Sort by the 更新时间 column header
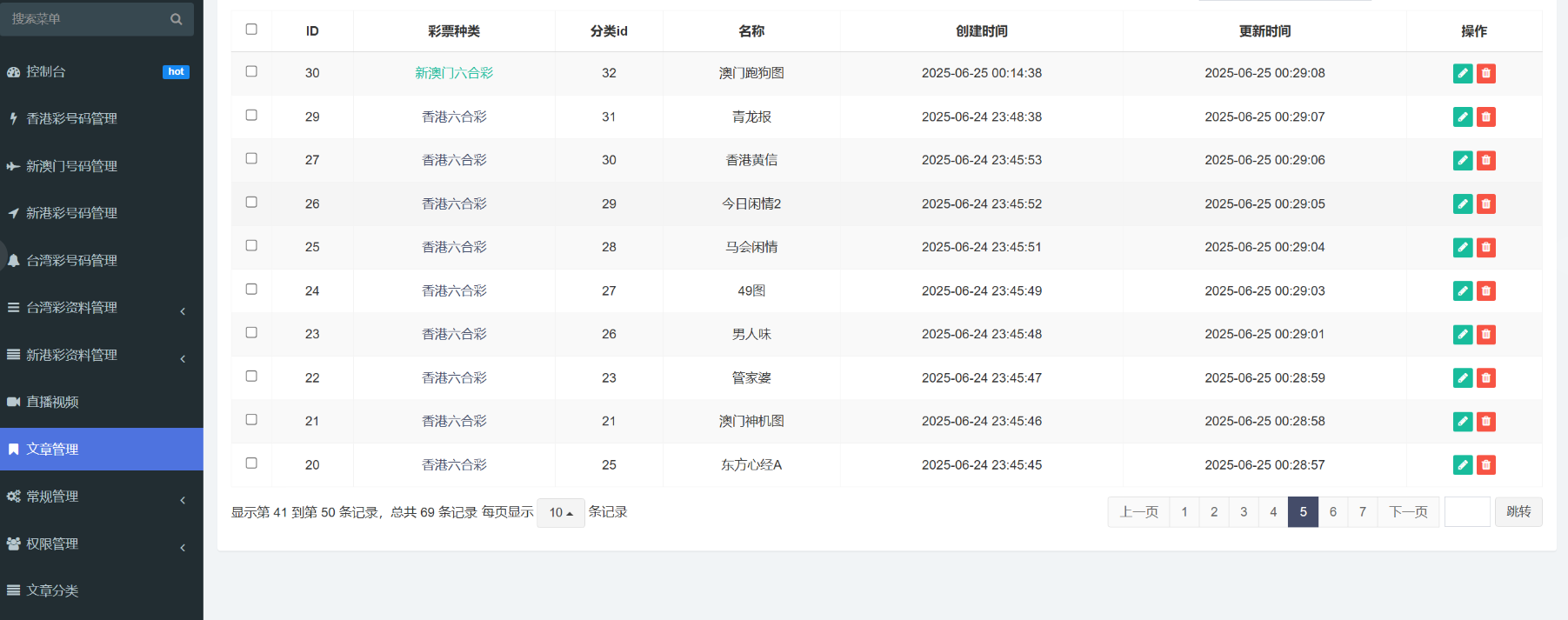This screenshot has width=1568, height=620. click(x=1264, y=31)
